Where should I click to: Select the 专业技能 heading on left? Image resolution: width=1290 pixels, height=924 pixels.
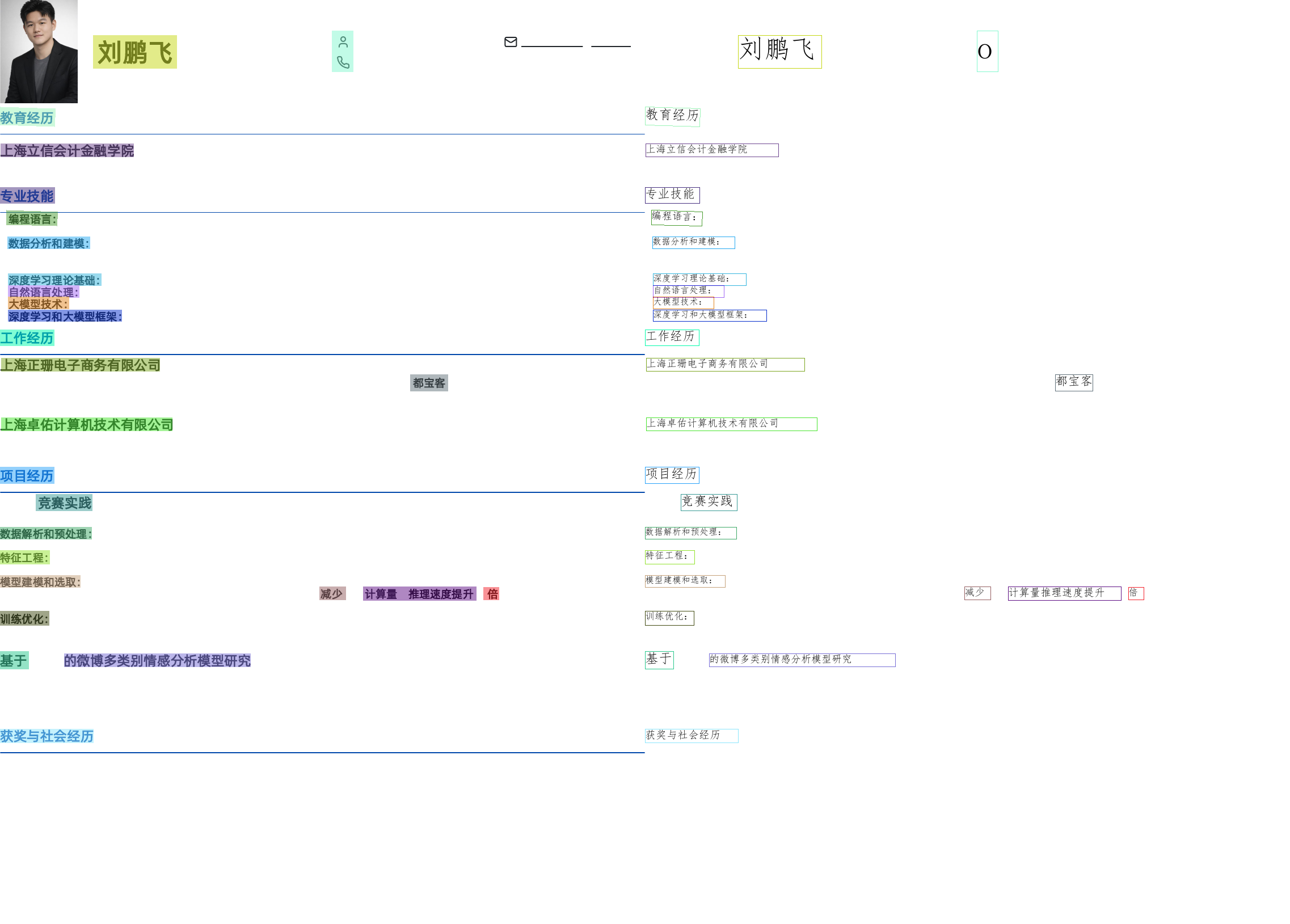[x=27, y=196]
